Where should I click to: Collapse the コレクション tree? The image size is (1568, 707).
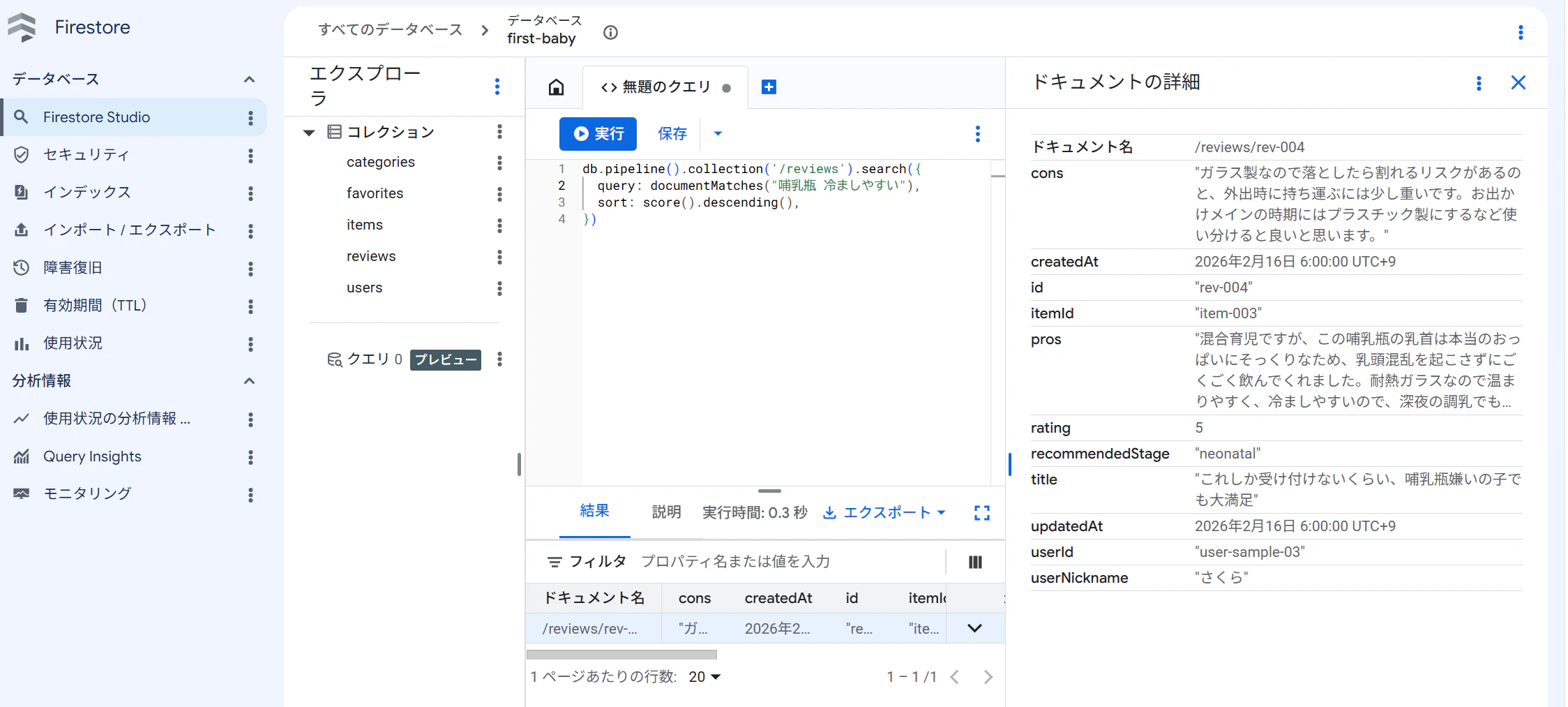tap(309, 133)
